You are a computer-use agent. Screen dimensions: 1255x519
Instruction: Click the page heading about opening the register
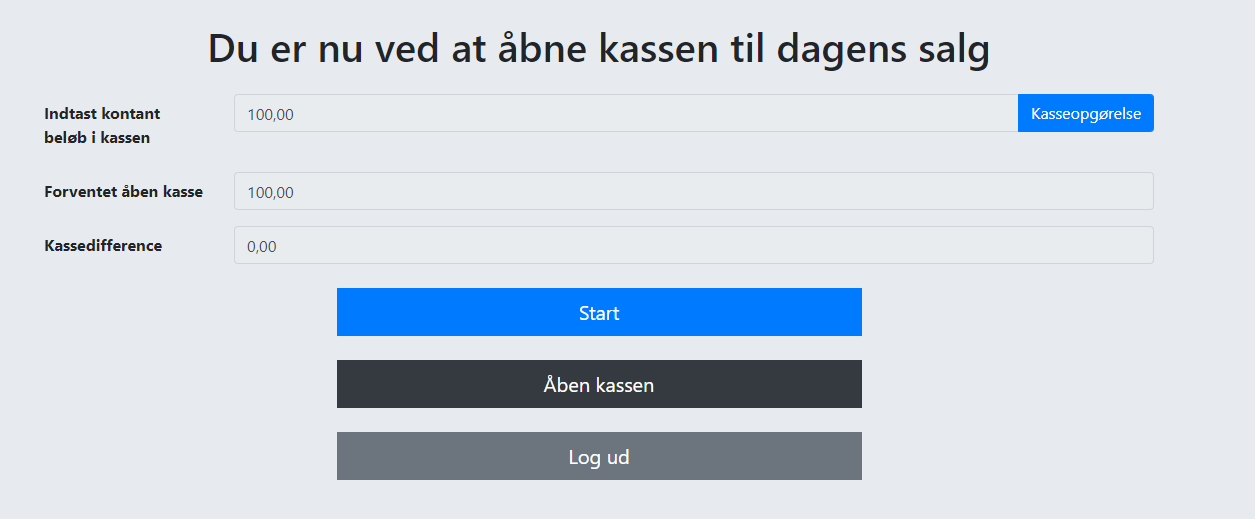pos(598,49)
